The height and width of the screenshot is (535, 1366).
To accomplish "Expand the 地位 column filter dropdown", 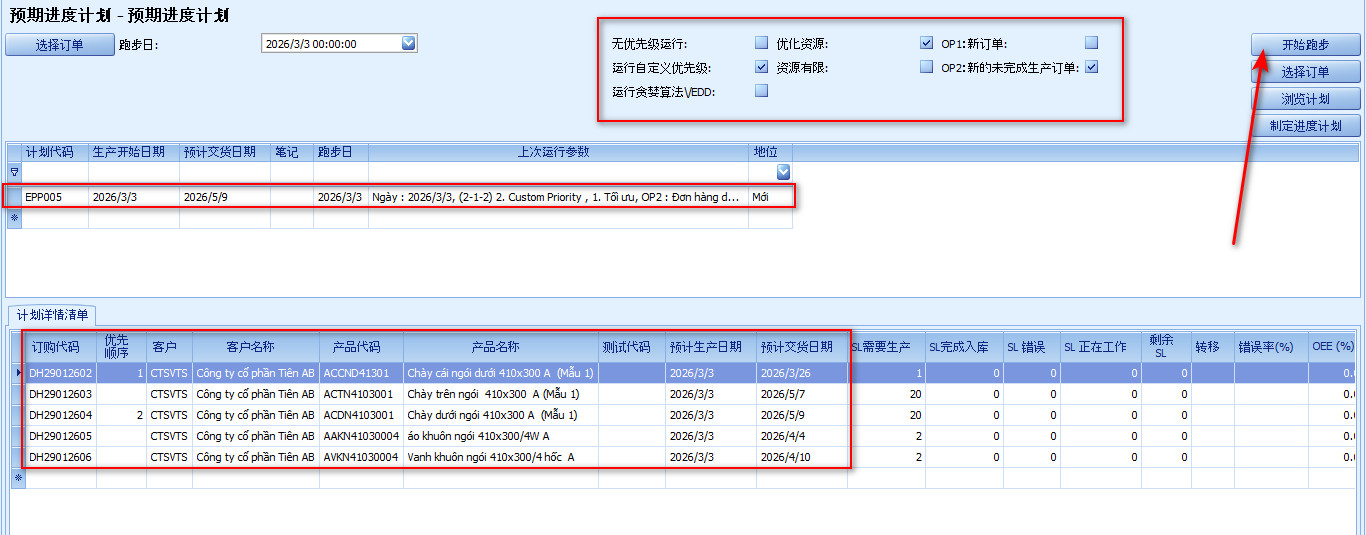I will pos(783,172).
